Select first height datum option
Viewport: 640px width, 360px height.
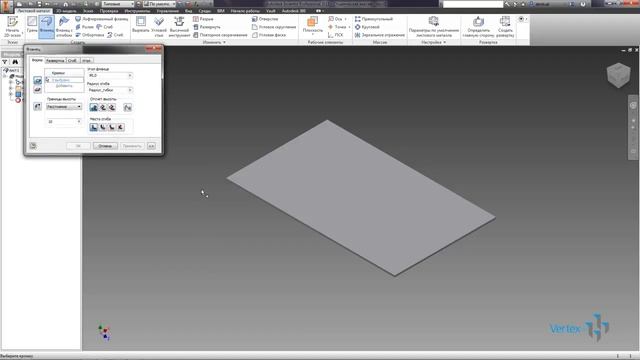94,107
